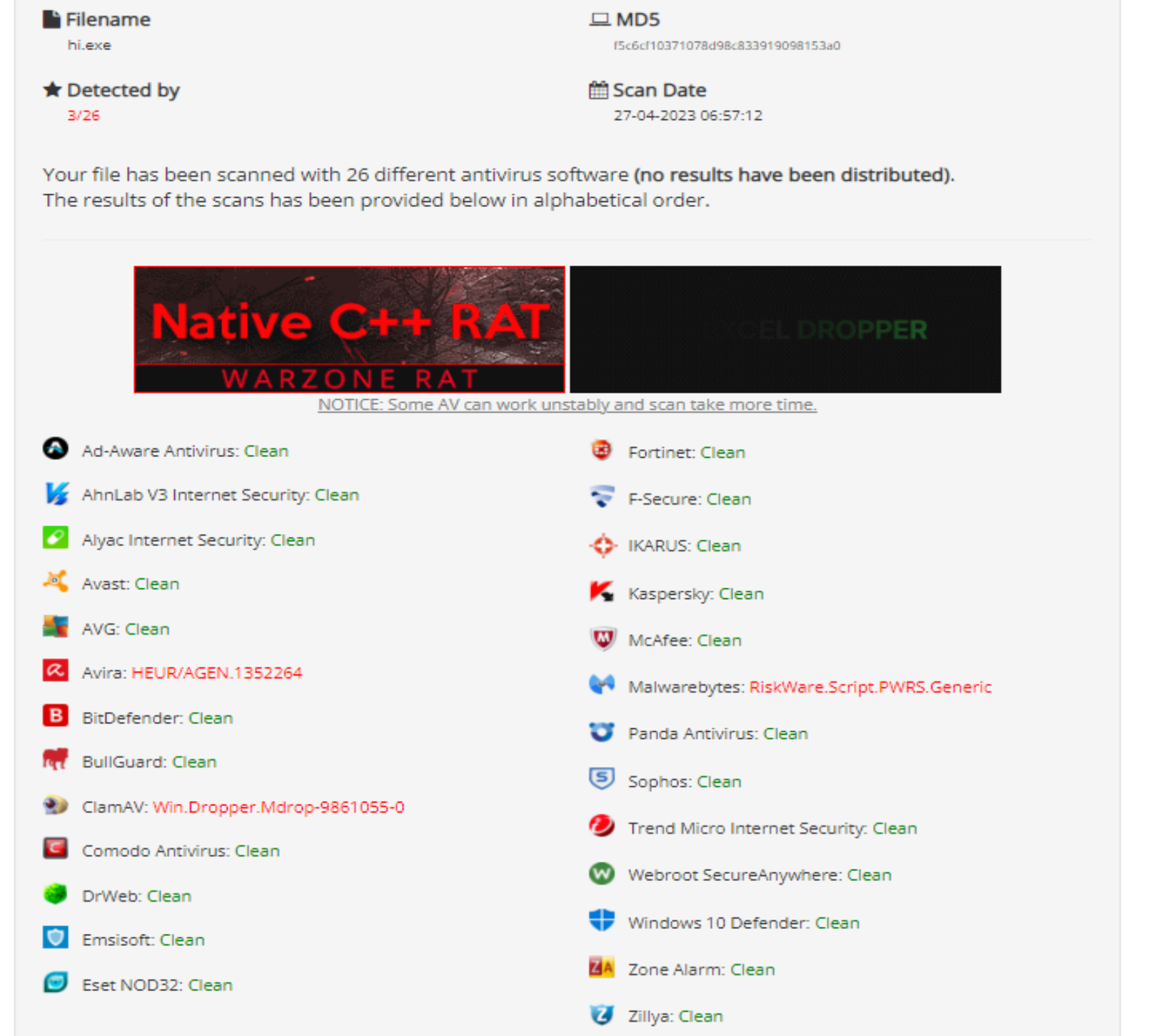Viewport: 1168px width, 1036px height.
Task: Click the Comodo Antivirus icon
Action: 56,849
